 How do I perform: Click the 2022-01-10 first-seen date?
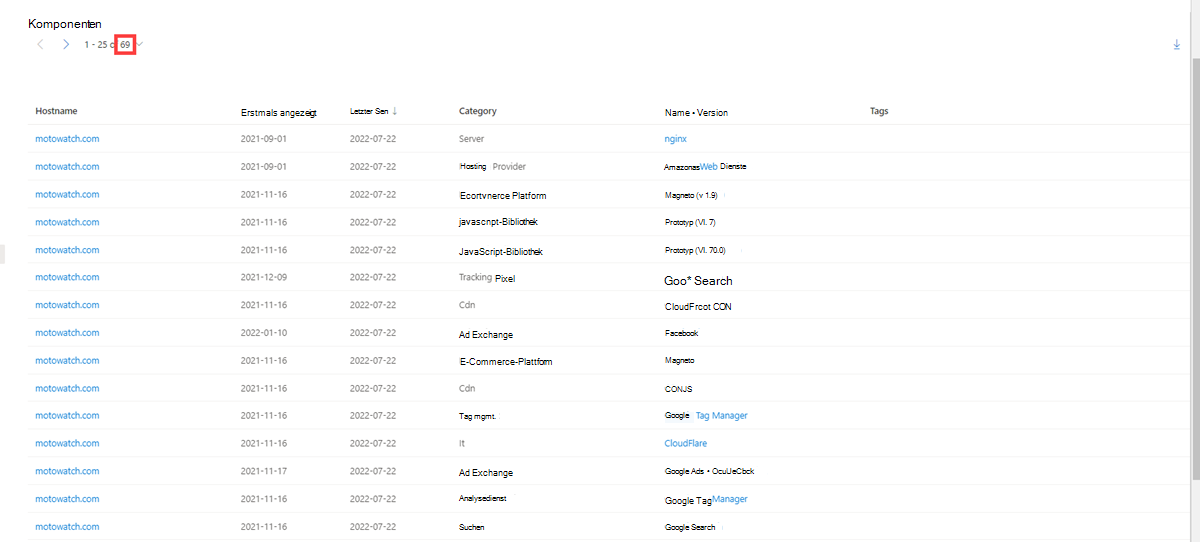click(264, 333)
